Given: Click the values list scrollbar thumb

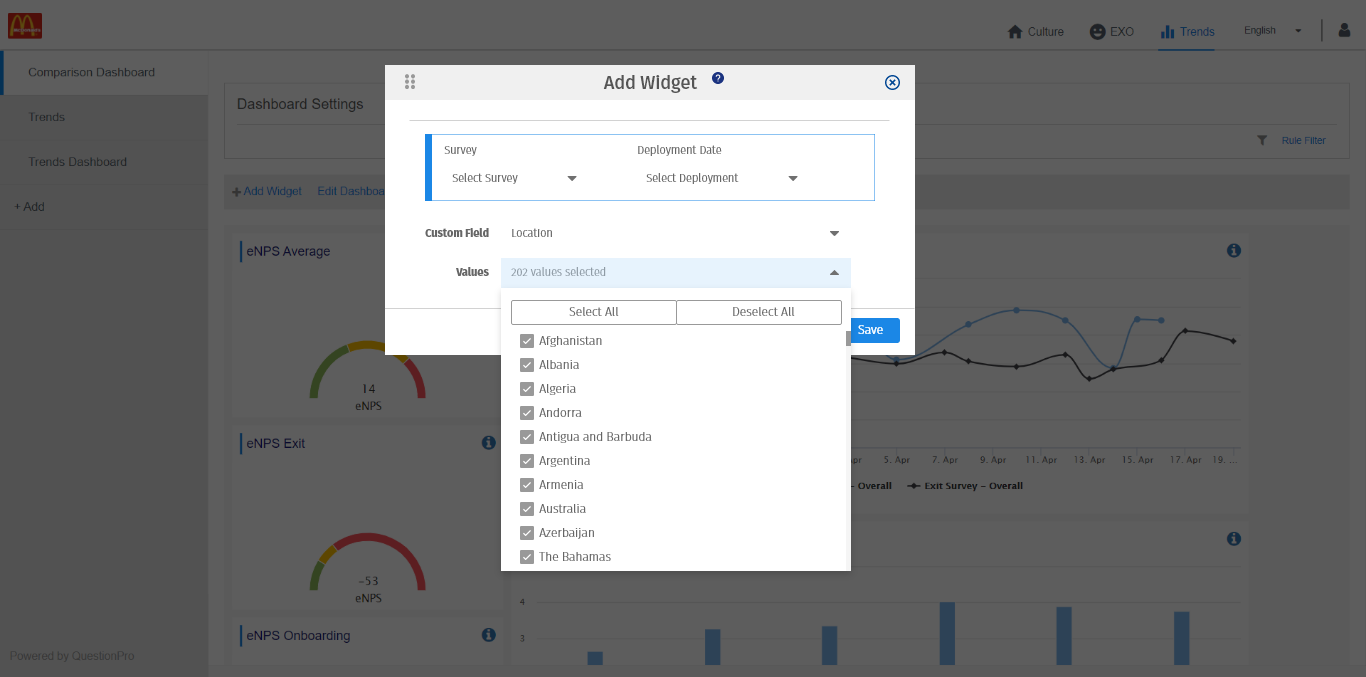Looking at the screenshot, I should 848,338.
